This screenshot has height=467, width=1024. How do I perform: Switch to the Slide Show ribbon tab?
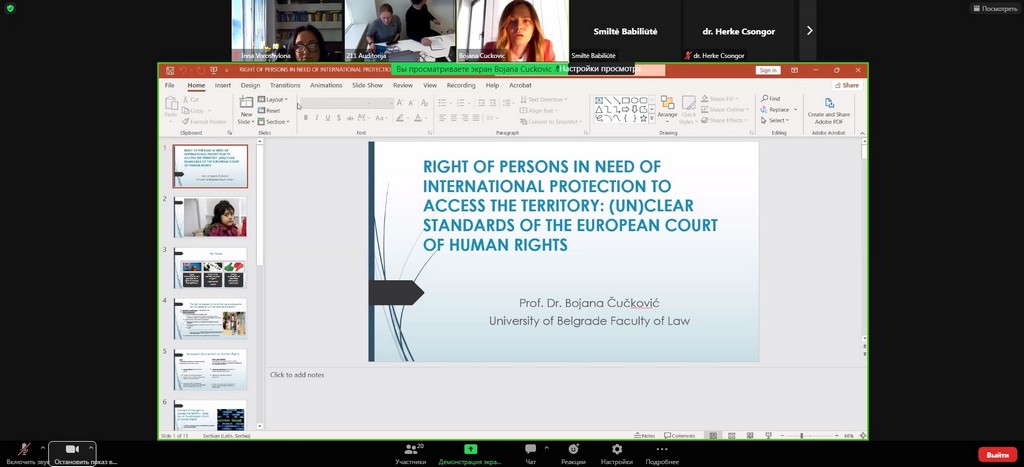pos(367,86)
